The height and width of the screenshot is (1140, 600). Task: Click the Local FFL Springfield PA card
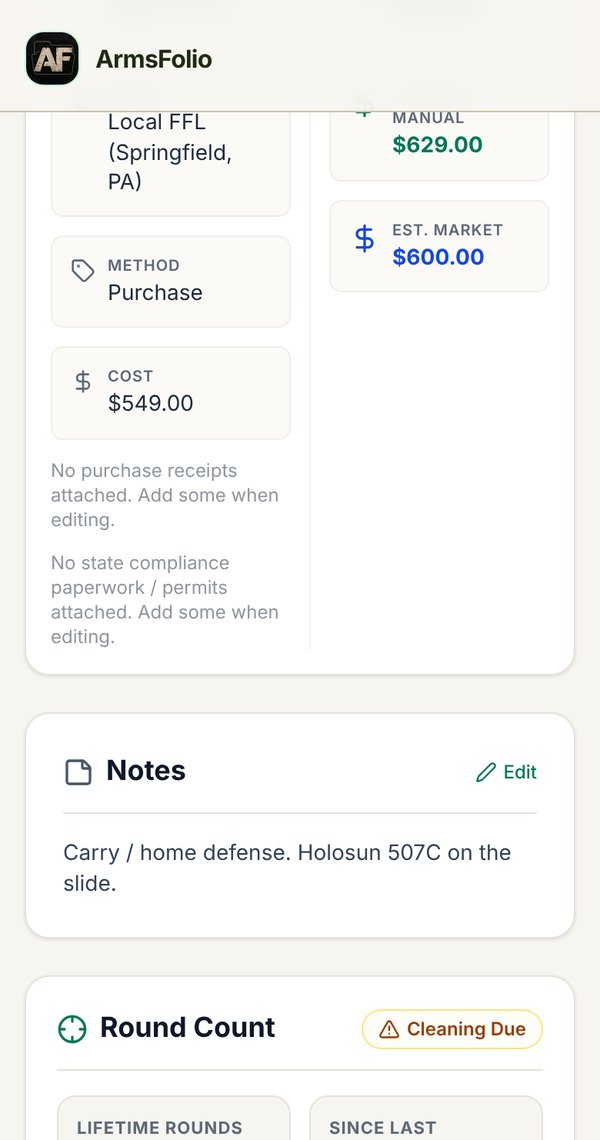point(171,164)
